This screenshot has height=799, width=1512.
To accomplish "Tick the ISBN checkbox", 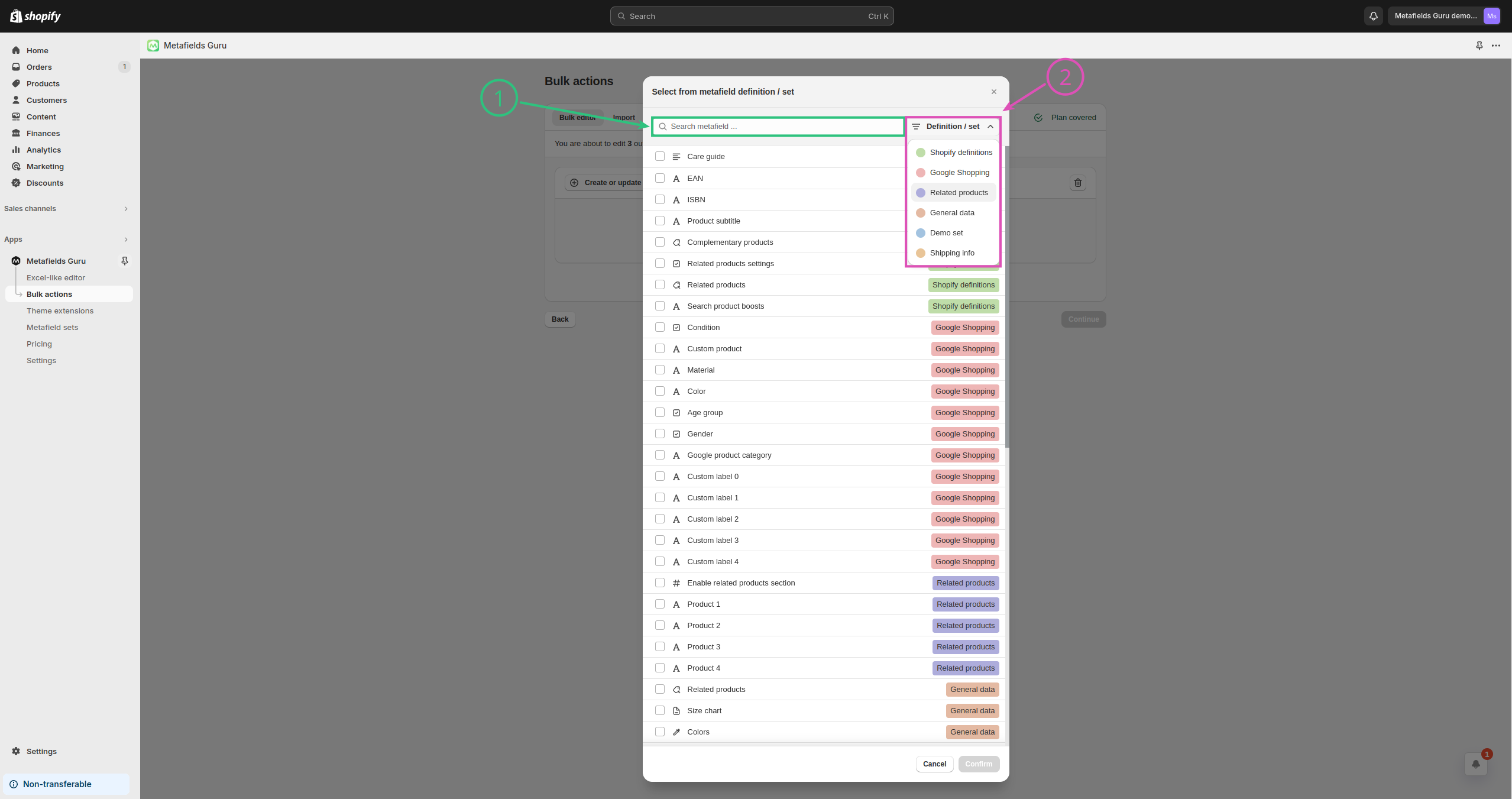I will coord(660,199).
